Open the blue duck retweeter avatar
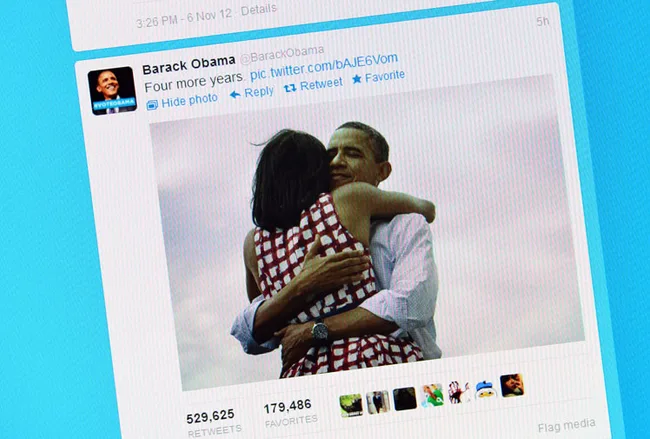650x439 pixels. pos(485,390)
